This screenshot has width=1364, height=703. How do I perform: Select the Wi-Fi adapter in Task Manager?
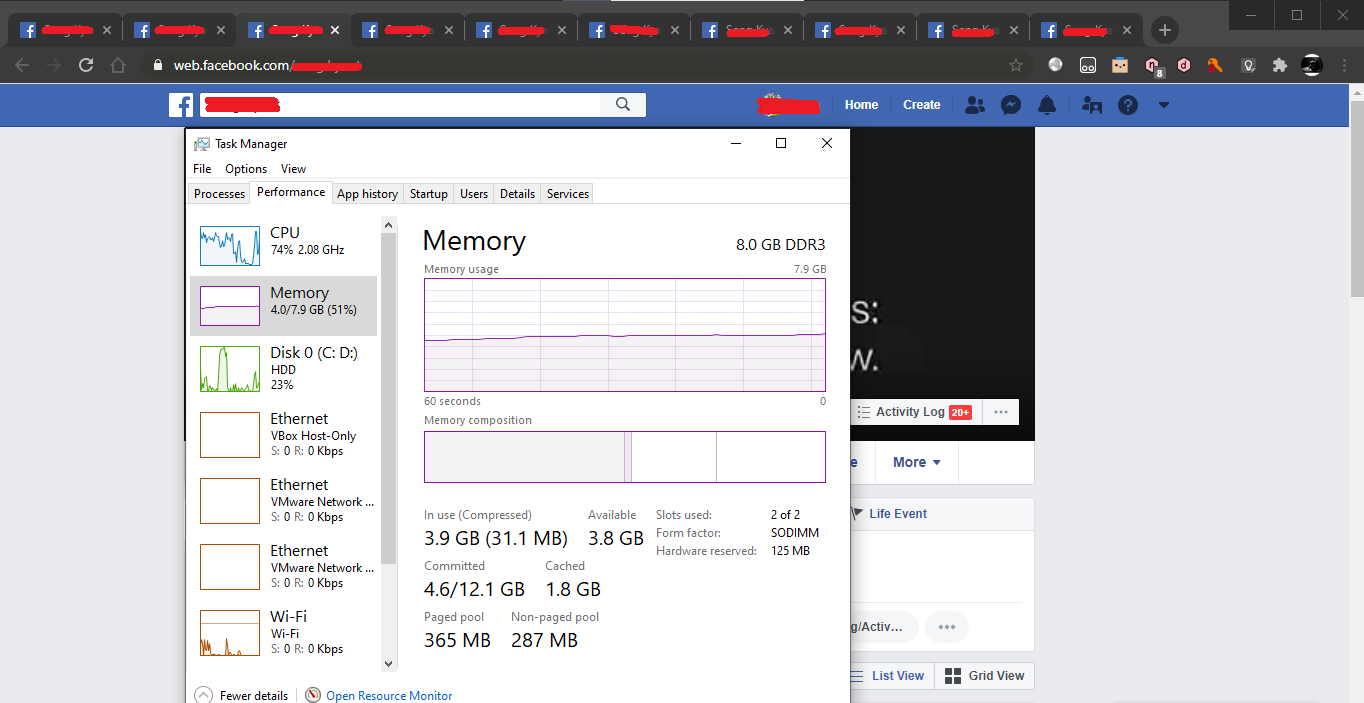(x=284, y=632)
